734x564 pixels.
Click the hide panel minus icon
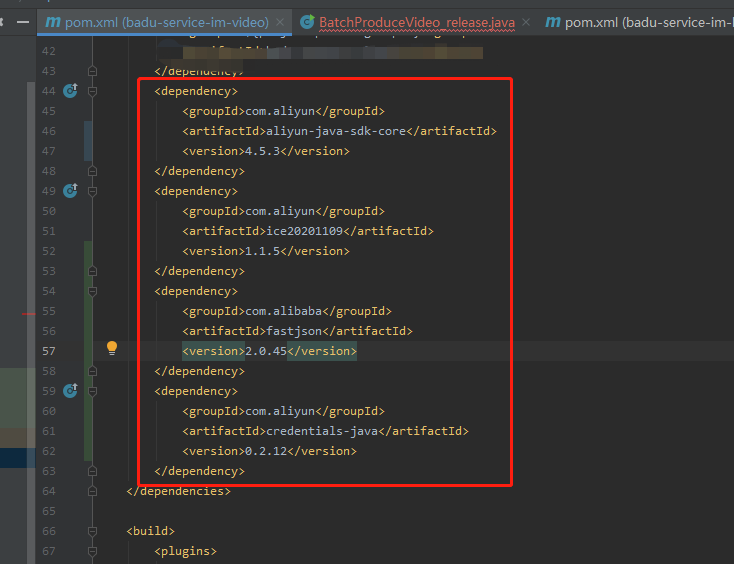coord(22,22)
